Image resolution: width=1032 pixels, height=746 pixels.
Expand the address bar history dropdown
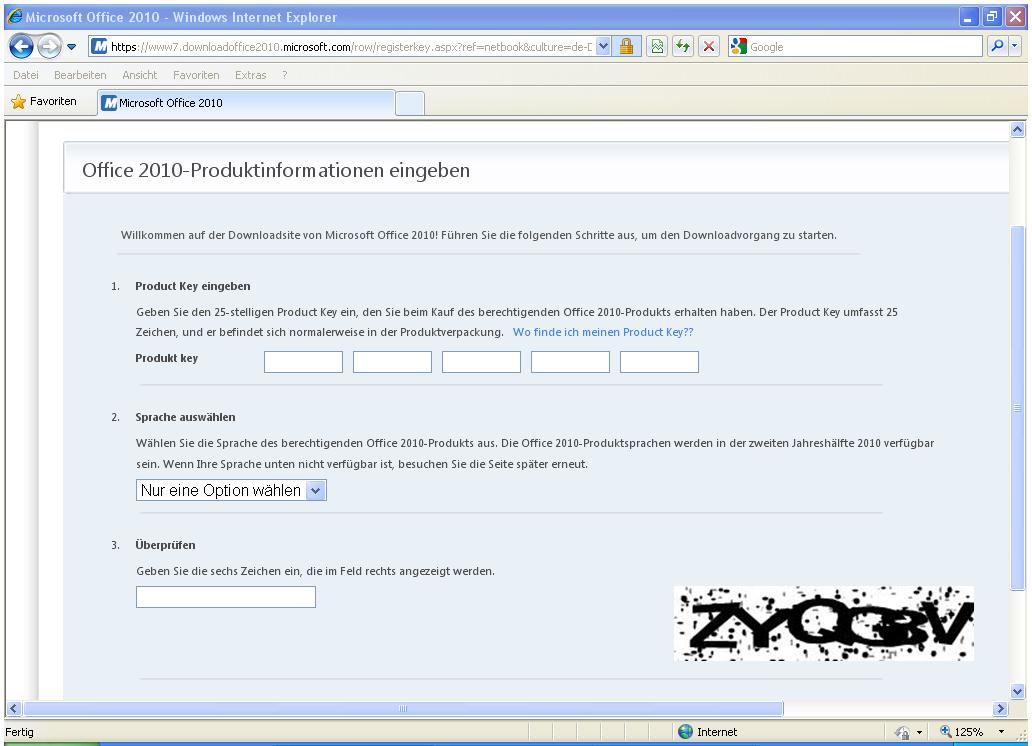pyautogui.click(x=603, y=47)
